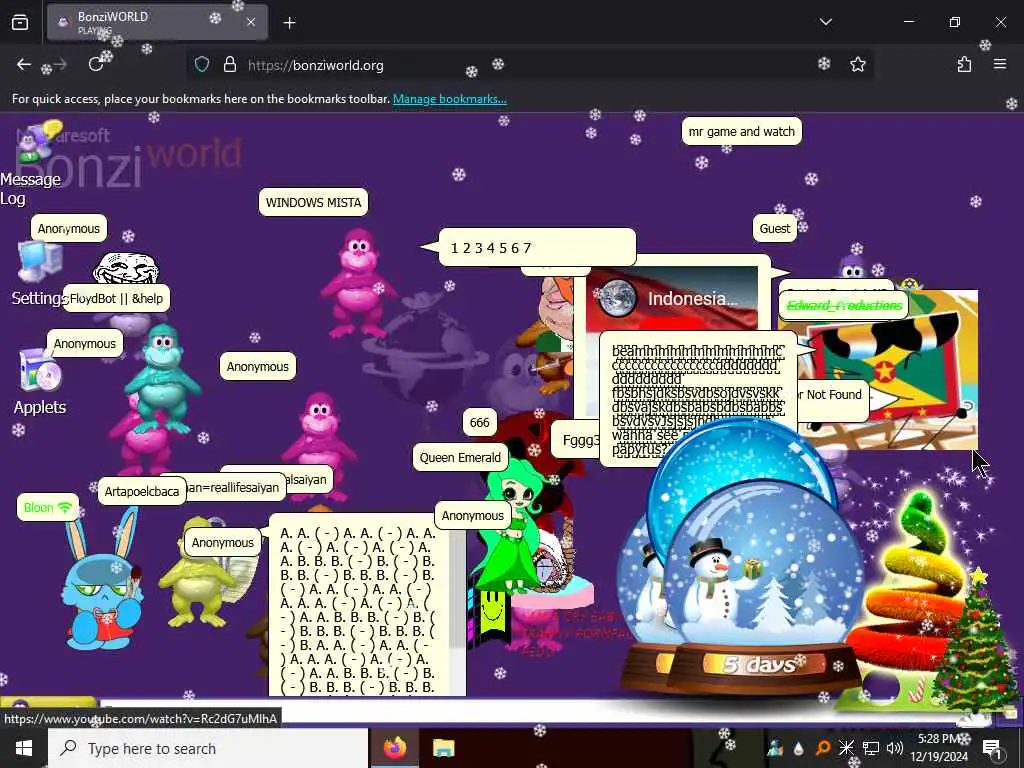Click the Indonesia video thumbnail
This screenshot has width=1024, height=768.
pyautogui.click(x=673, y=297)
